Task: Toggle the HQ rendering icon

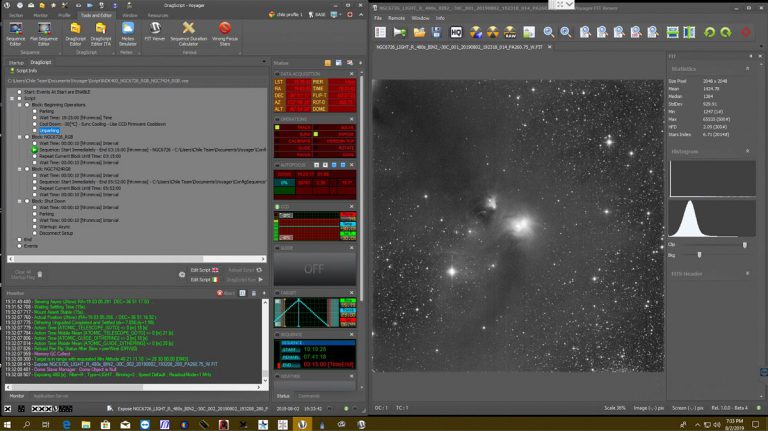Action: pos(456,32)
